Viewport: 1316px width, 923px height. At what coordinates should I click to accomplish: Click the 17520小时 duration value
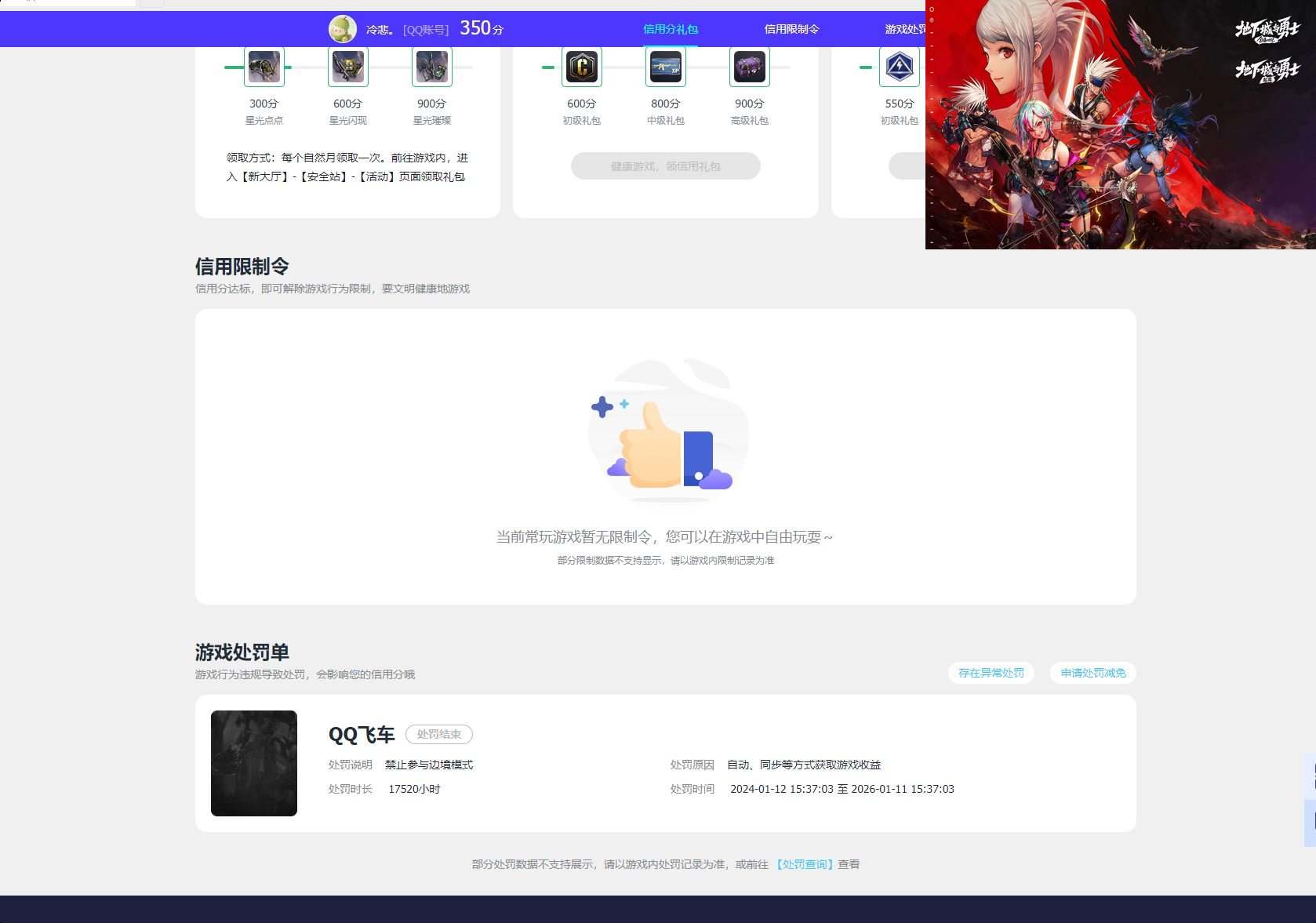tap(414, 789)
